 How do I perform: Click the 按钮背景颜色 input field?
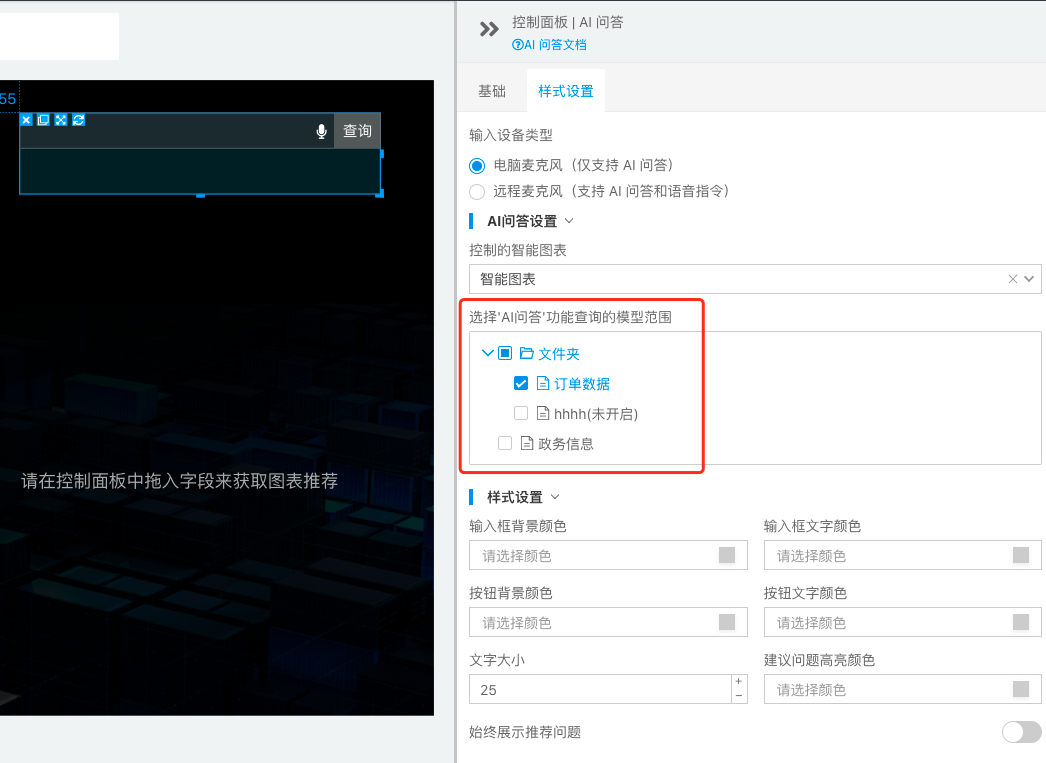tap(608, 622)
